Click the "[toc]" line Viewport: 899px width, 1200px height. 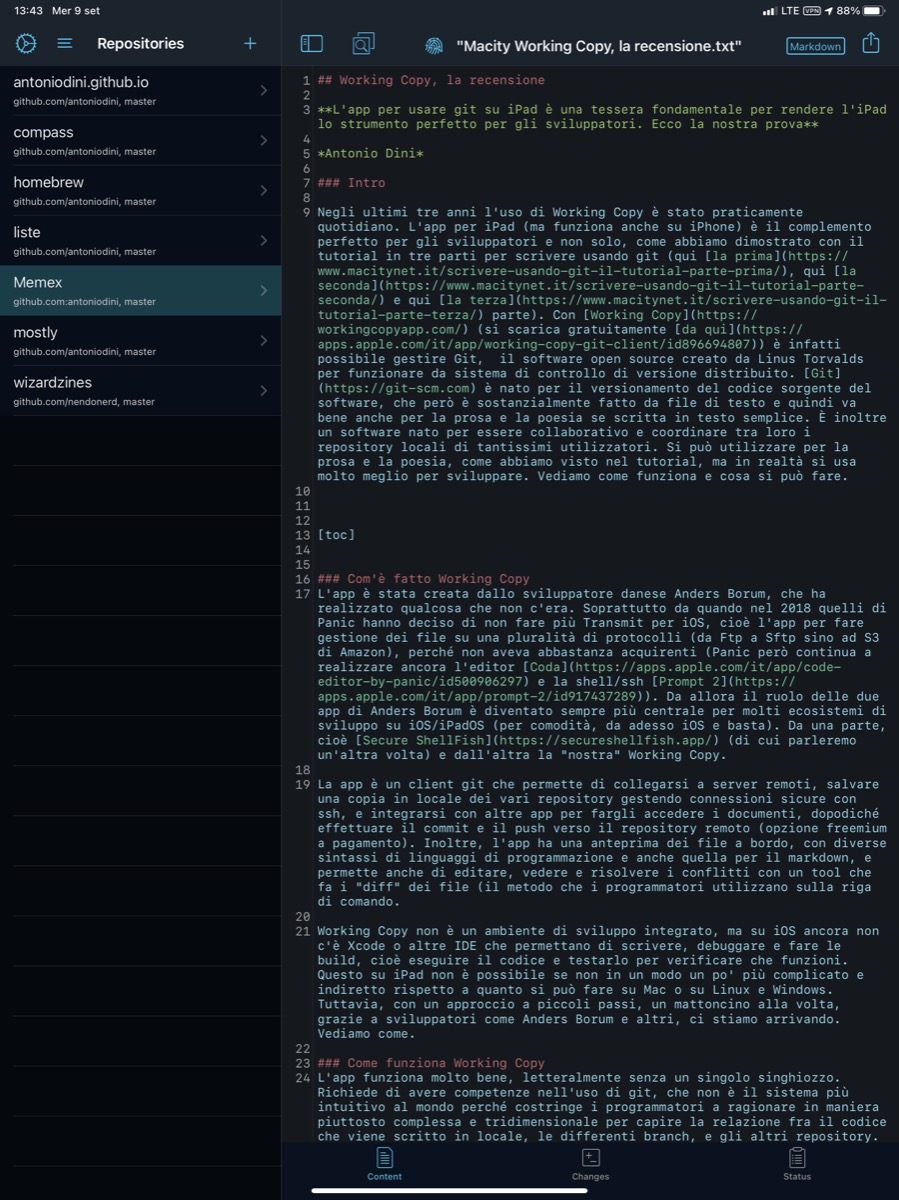(x=336, y=535)
